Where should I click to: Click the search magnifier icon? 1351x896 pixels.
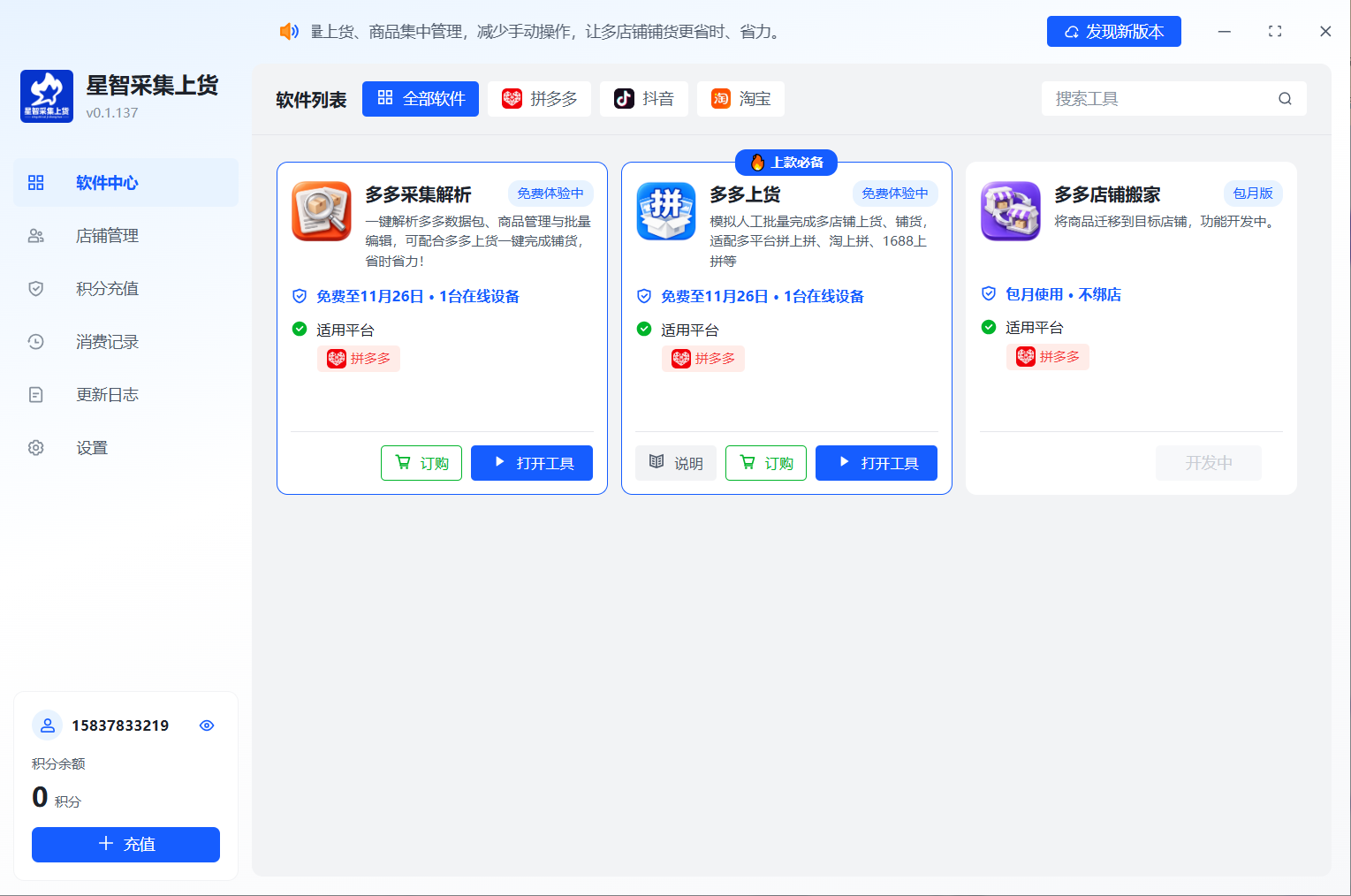1285,99
